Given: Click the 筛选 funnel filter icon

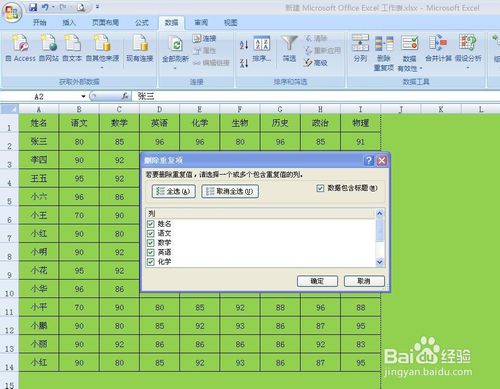Looking at the screenshot, I should point(289,44).
